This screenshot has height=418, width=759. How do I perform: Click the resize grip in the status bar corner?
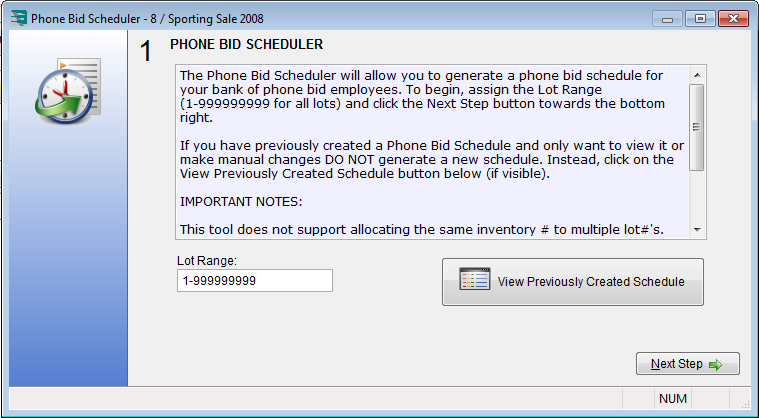(x=744, y=405)
